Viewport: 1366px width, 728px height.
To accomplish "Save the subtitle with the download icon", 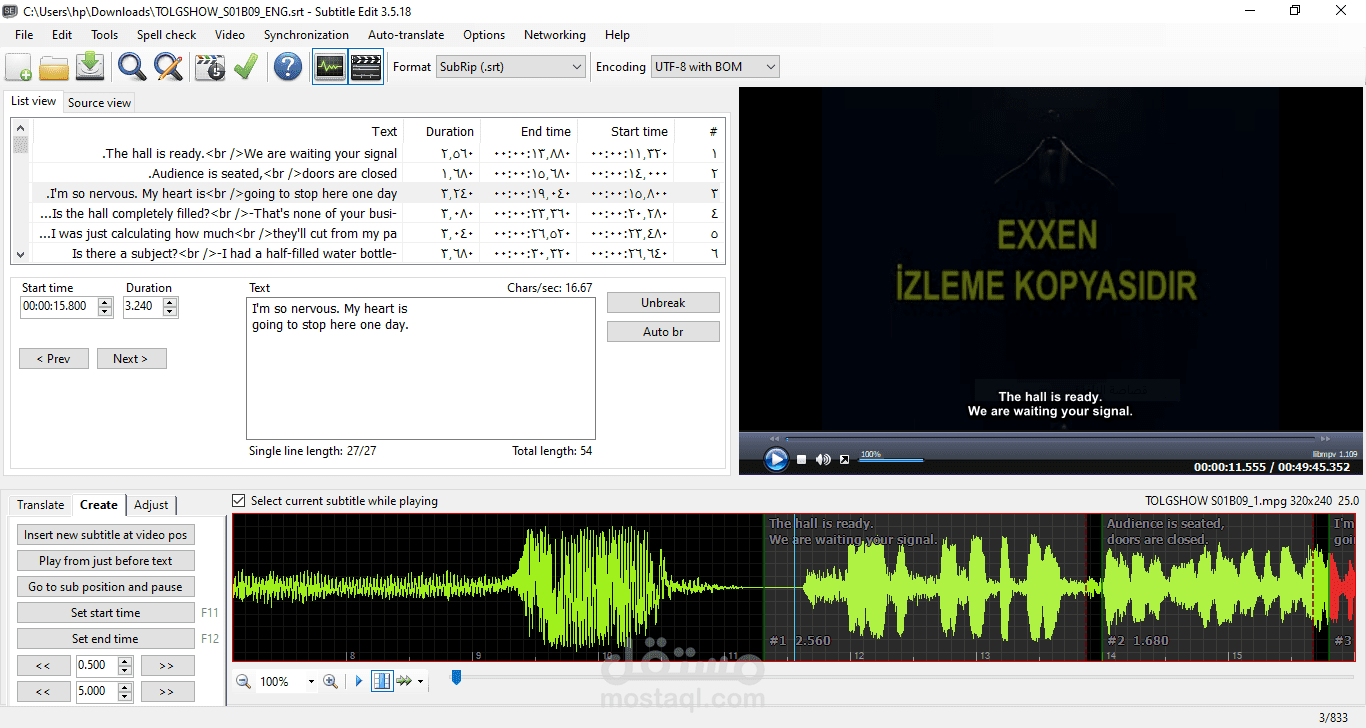I will tap(90, 67).
